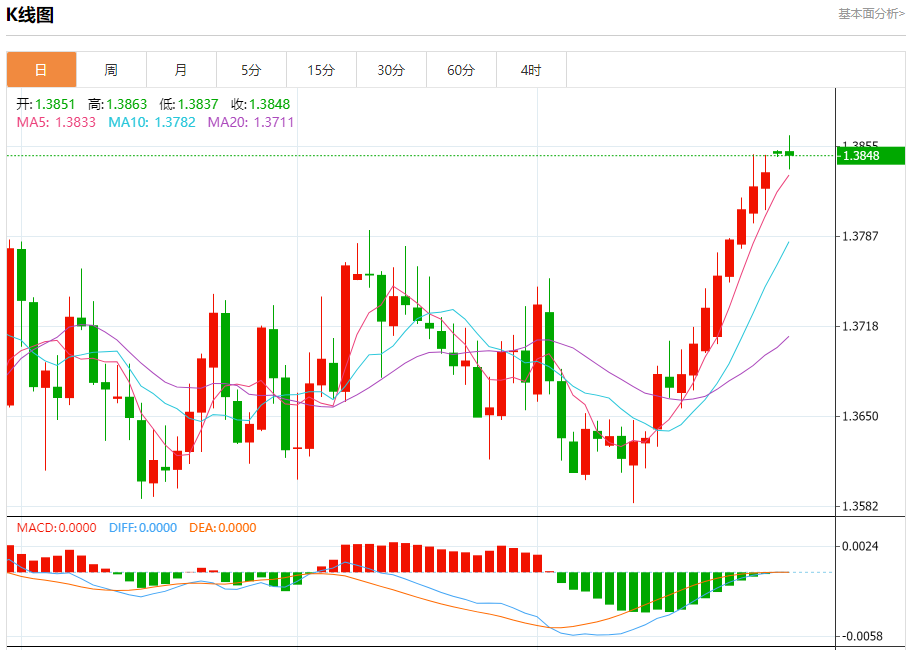This screenshot has width=912, height=650.
Task: Click the MACD:0.0000 indicator label
Action: point(56,527)
